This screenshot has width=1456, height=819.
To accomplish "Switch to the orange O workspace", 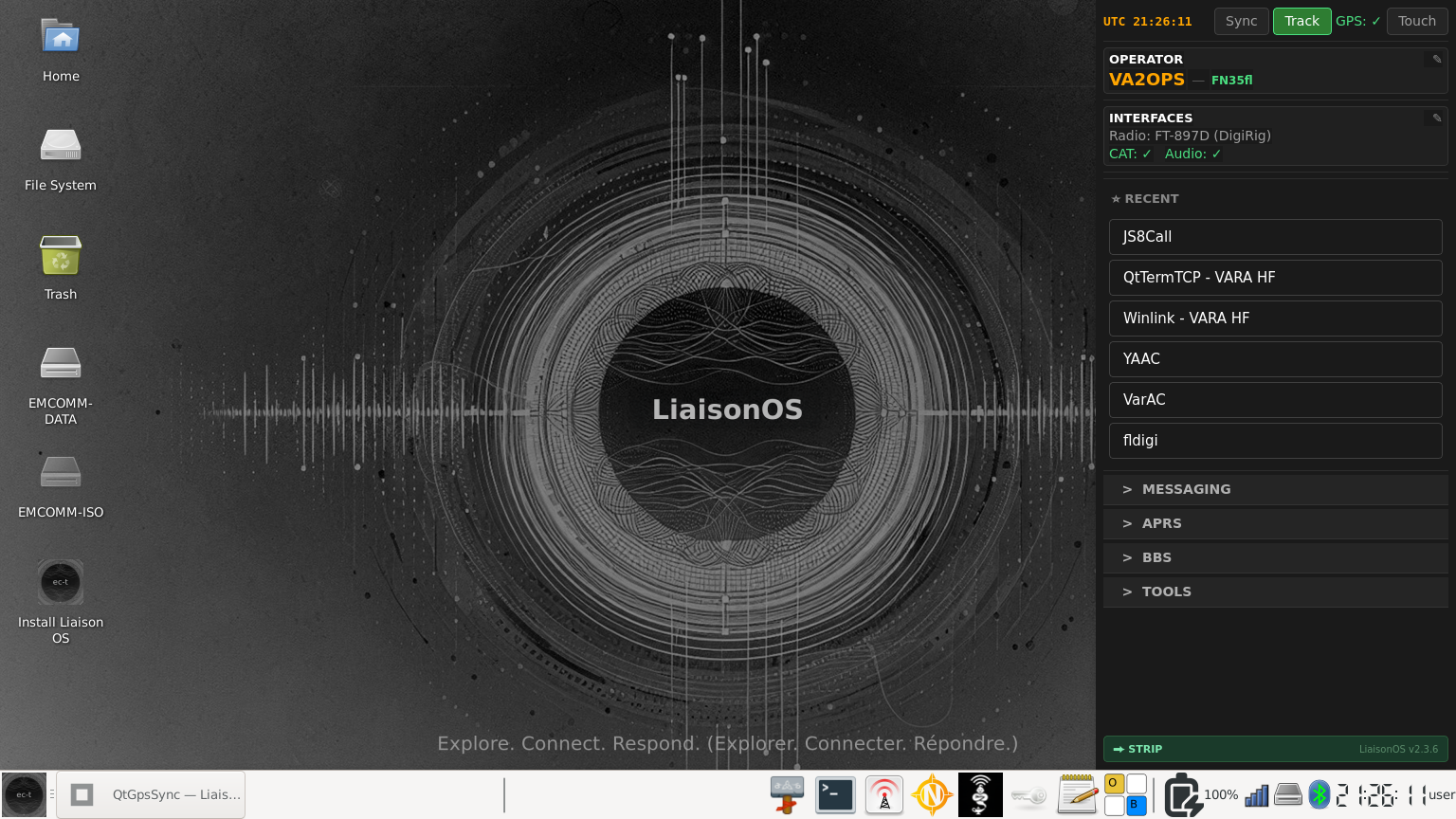I will tap(1114, 783).
